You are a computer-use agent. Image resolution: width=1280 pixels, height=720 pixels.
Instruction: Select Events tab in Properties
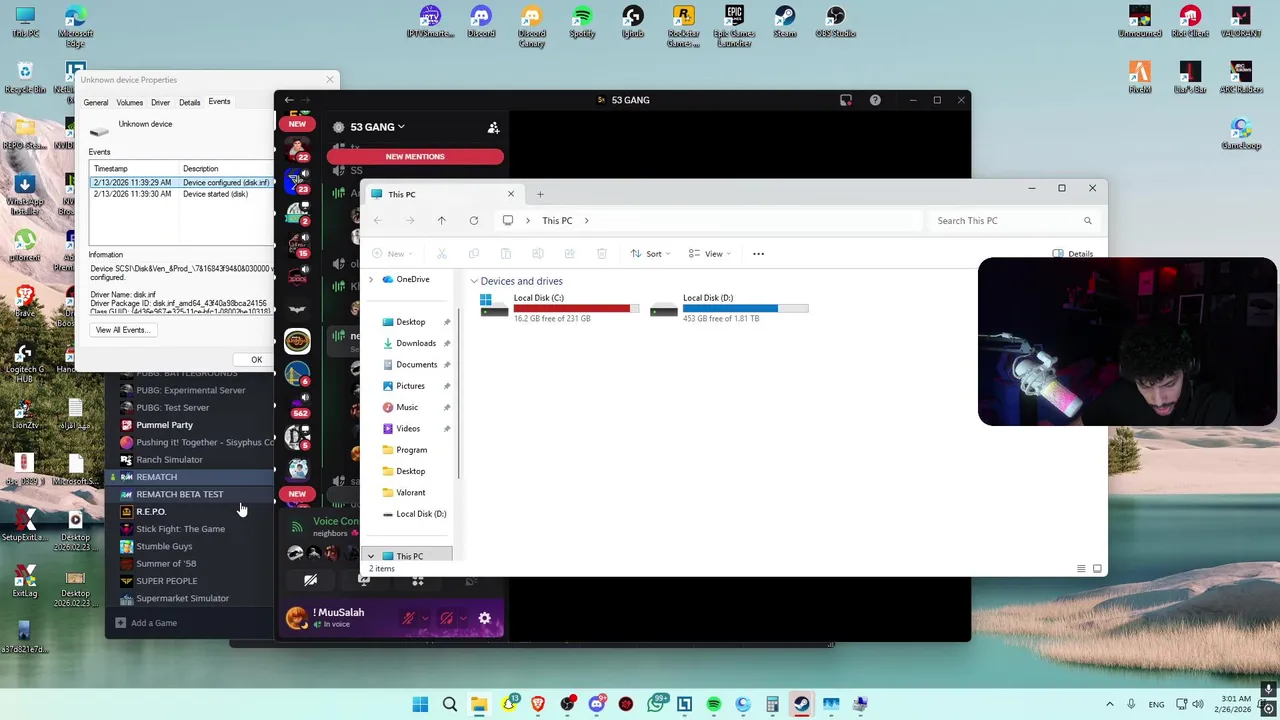pos(219,102)
